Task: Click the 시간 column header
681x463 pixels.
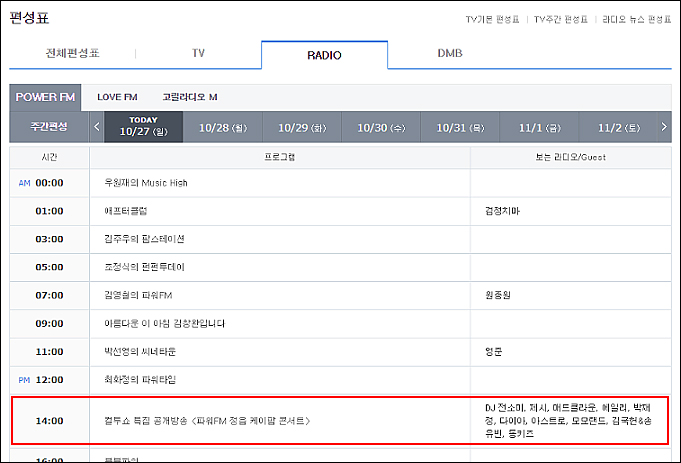Action: click(x=49, y=157)
